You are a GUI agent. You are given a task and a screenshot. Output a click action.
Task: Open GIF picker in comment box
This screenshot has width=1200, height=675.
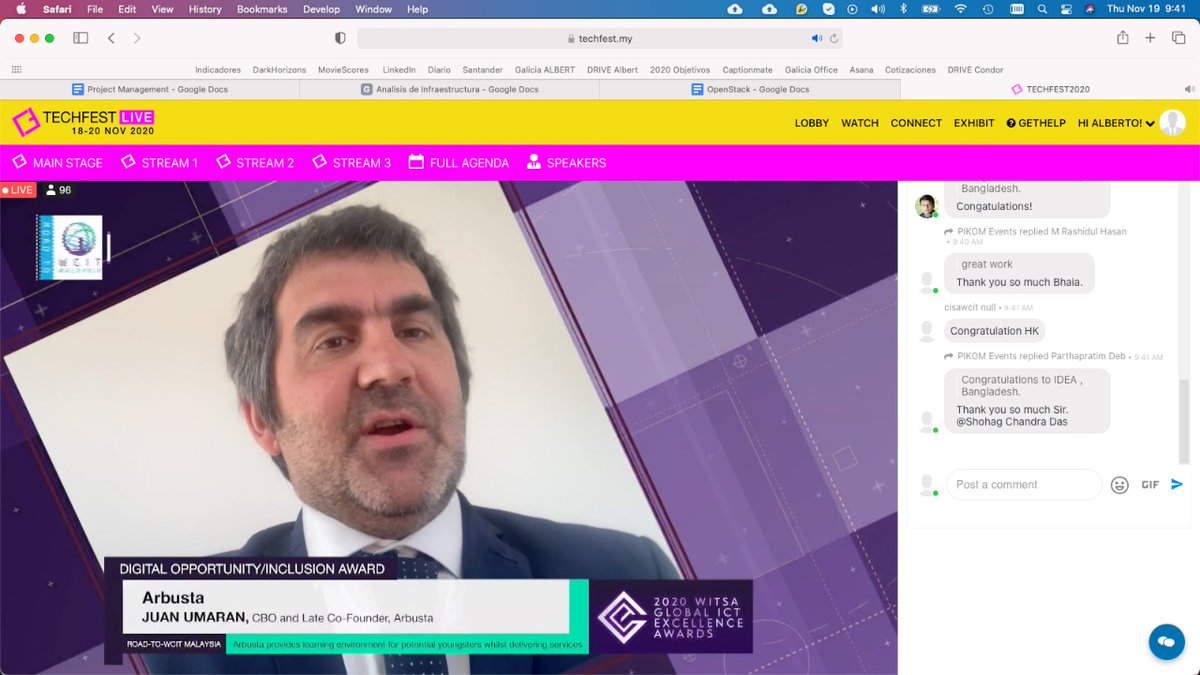(x=1150, y=485)
